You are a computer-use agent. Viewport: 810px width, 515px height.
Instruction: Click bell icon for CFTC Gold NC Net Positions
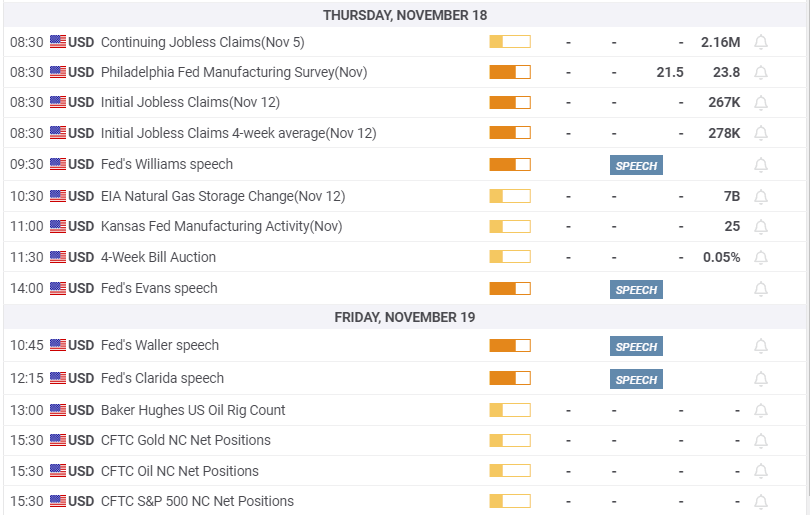tap(761, 441)
